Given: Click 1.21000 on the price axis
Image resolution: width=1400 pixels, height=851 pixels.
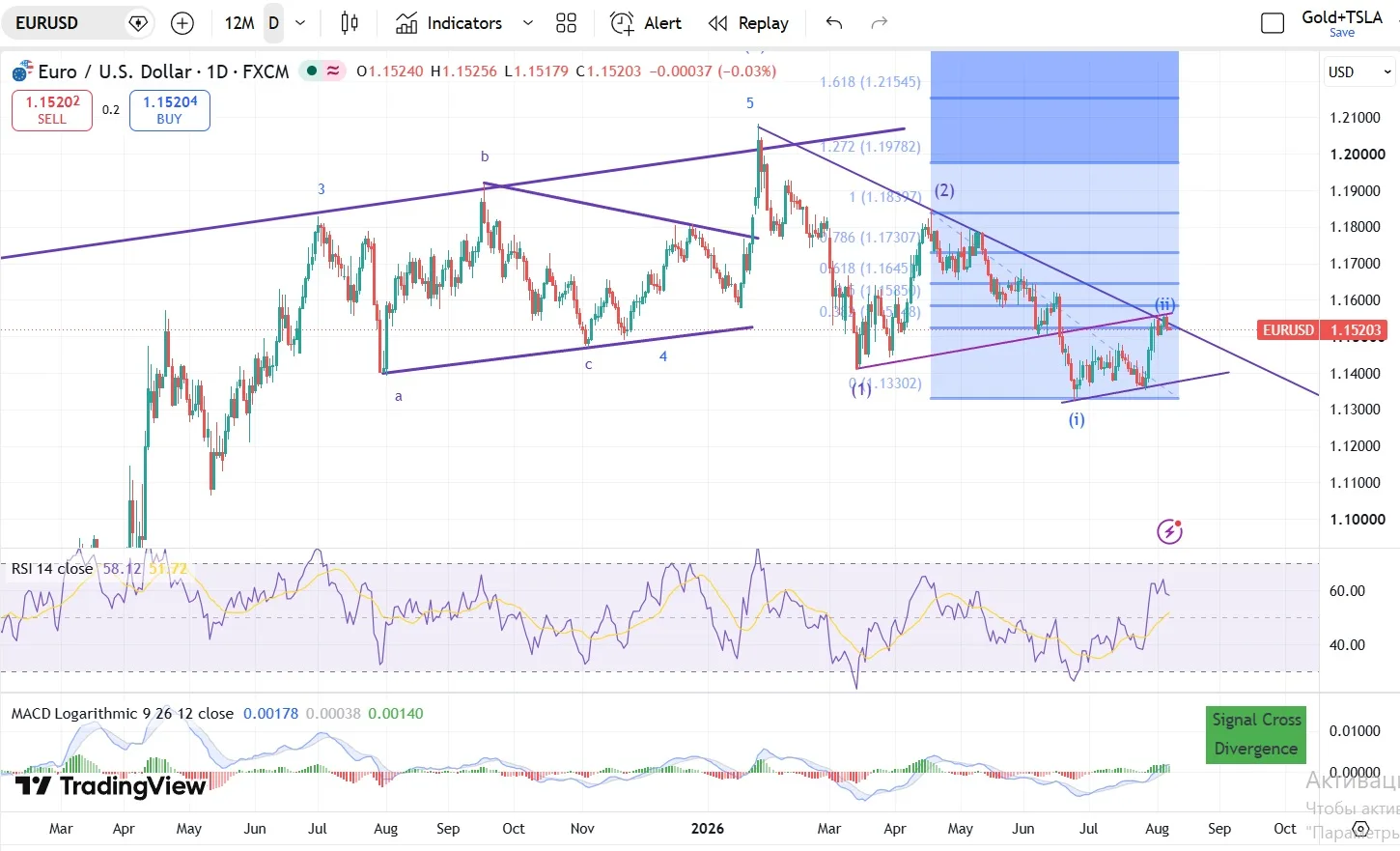Looking at the screenshot, I should [1356, 118].
